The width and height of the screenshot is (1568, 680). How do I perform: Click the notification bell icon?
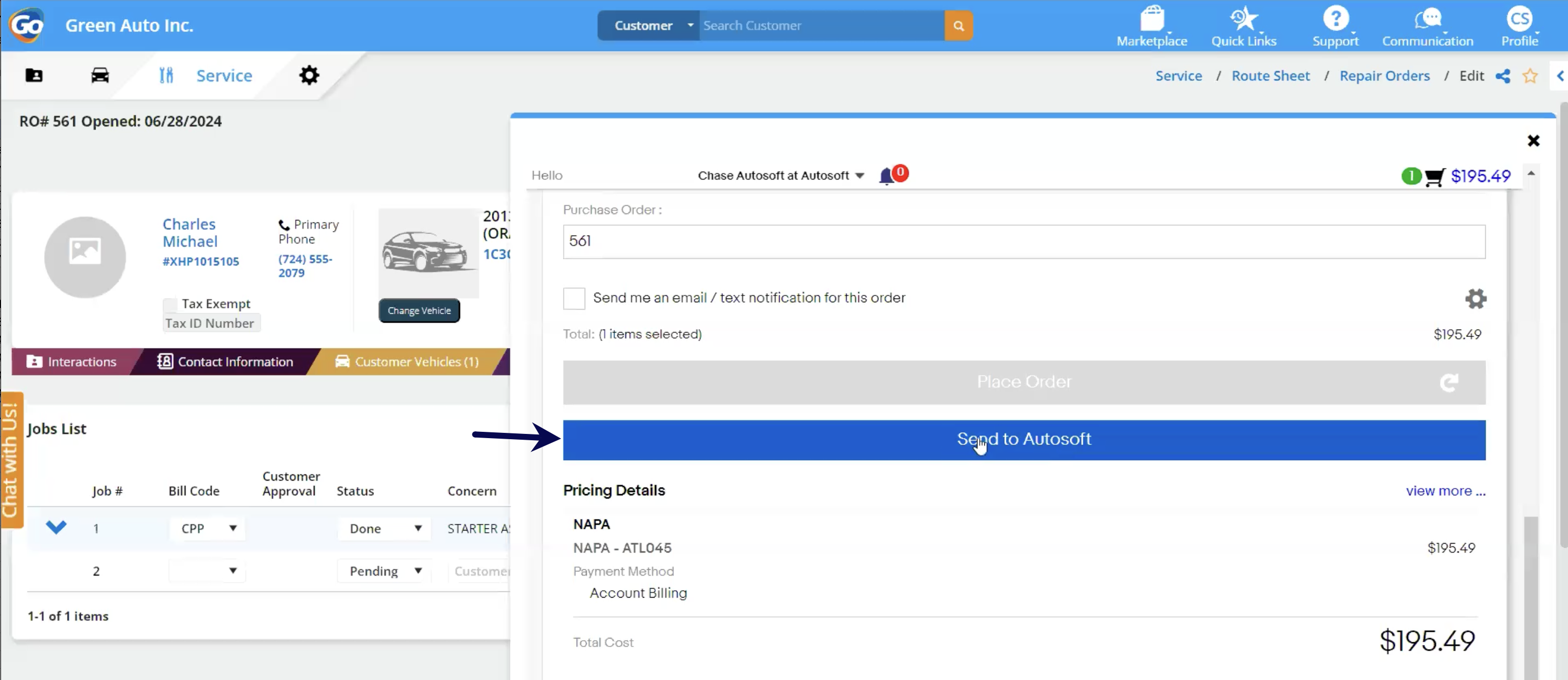[x=887, y=176]
